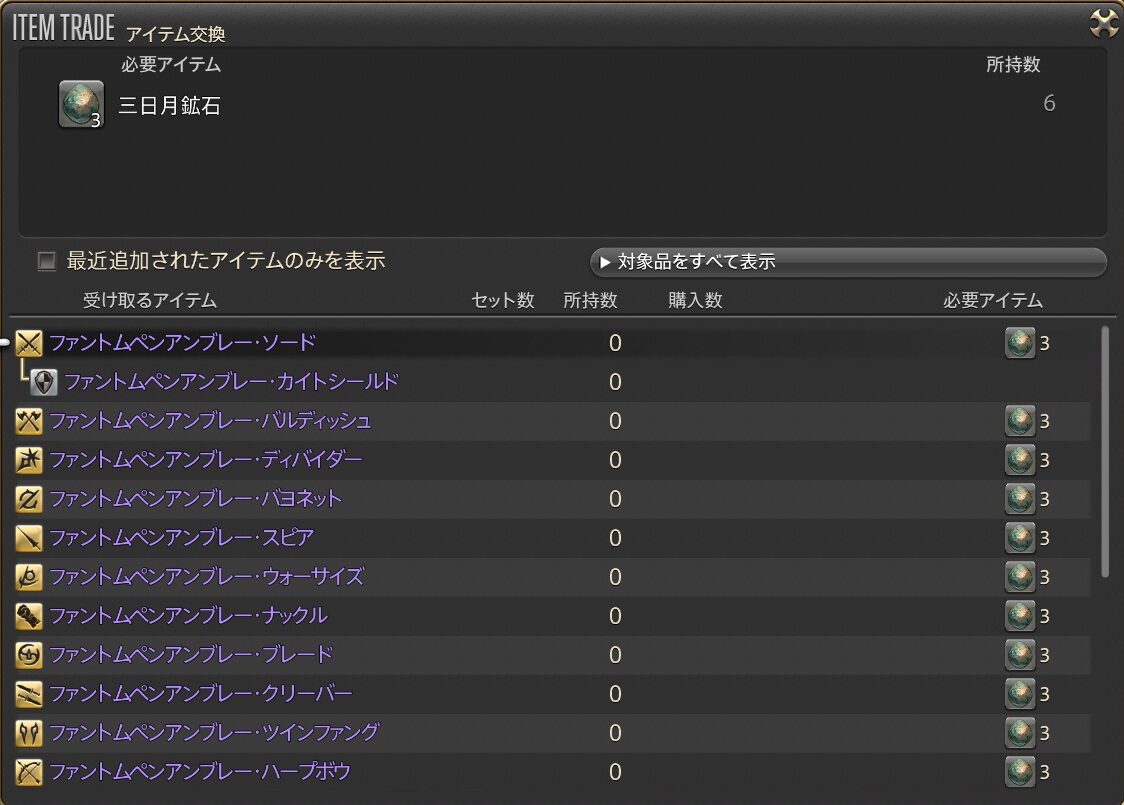This screenshot has width=1124, height=805.
Task: Click the ore cost icon in スピア row
Action: 1019,538
